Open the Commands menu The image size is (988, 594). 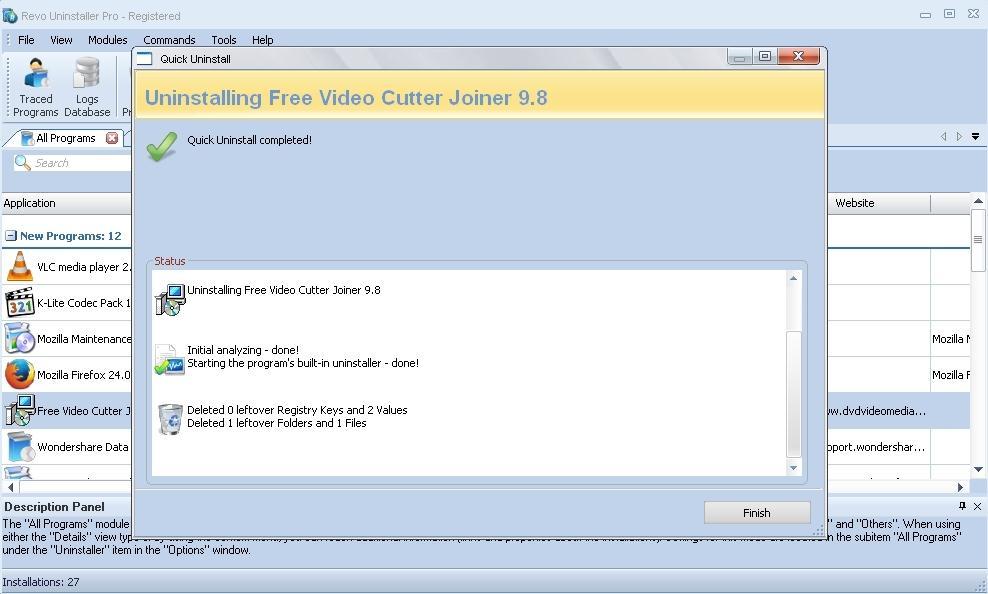tap(169, 40)
